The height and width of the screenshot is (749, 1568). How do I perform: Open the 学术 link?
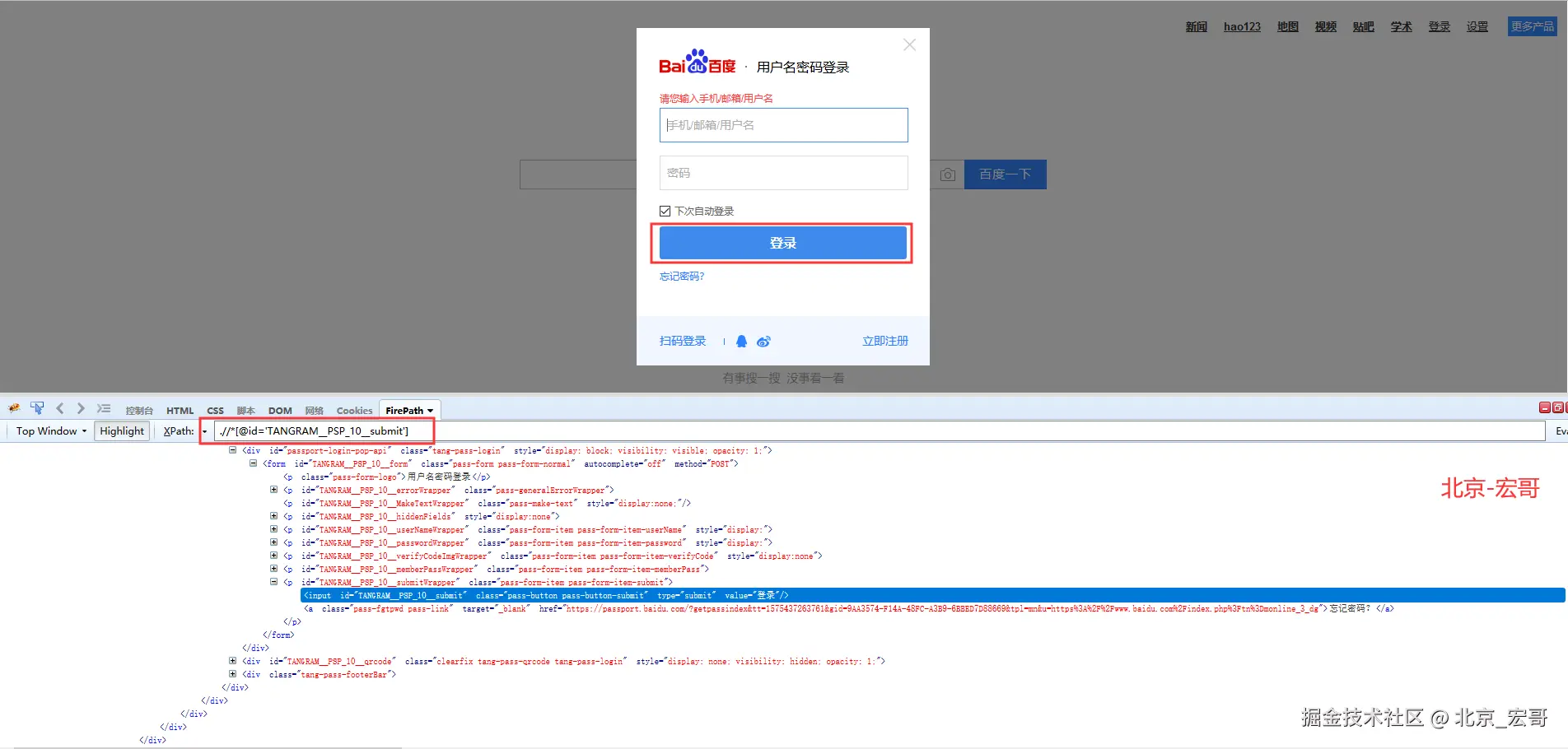click(1401, 27)
